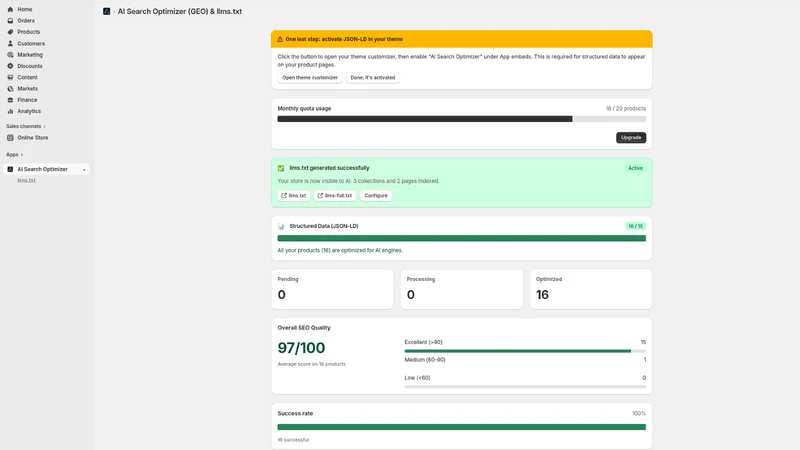Click the 16 / 15 structured data badge
Screen dimensions: 800x450
pos(635,226)
